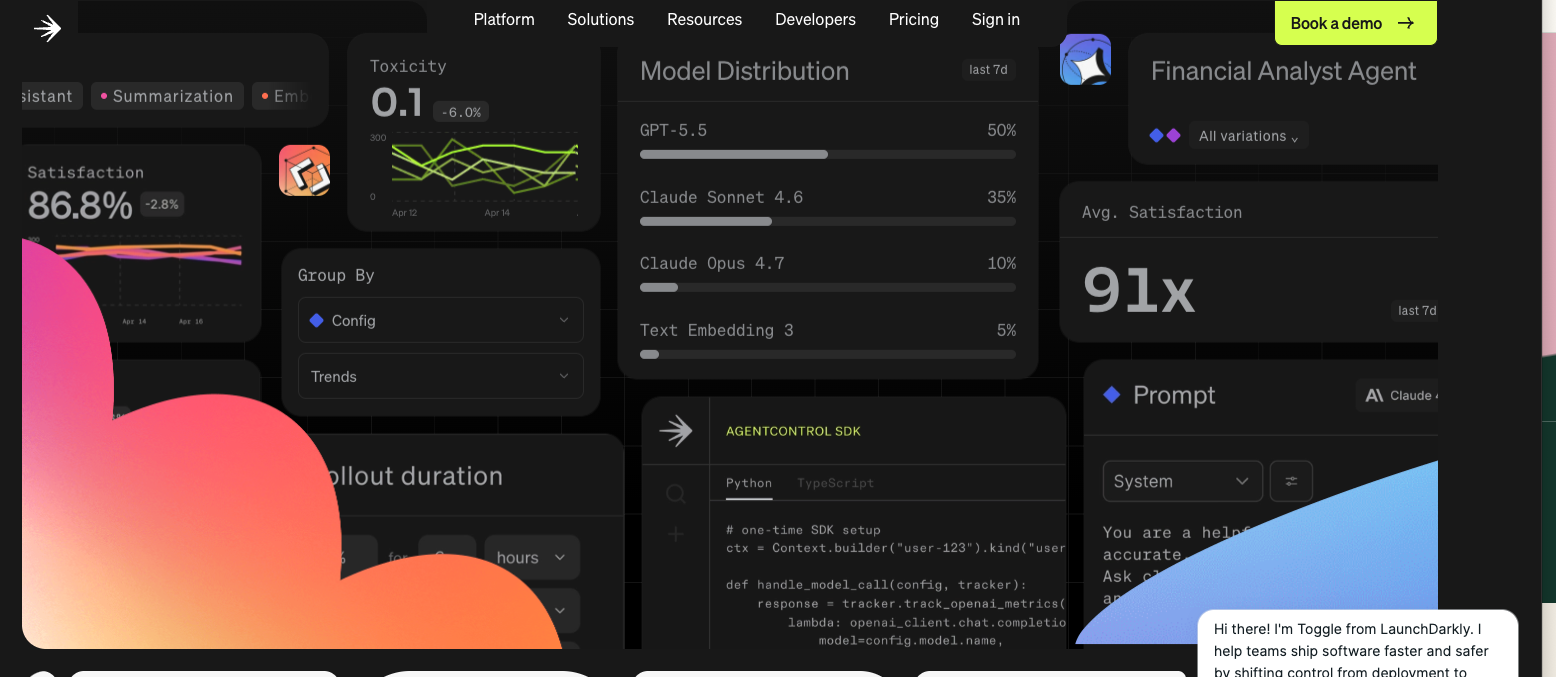Click the Financial Analyst Agent title
Viewport: 1556px width, 677px height.
[x=1283, y=71]
